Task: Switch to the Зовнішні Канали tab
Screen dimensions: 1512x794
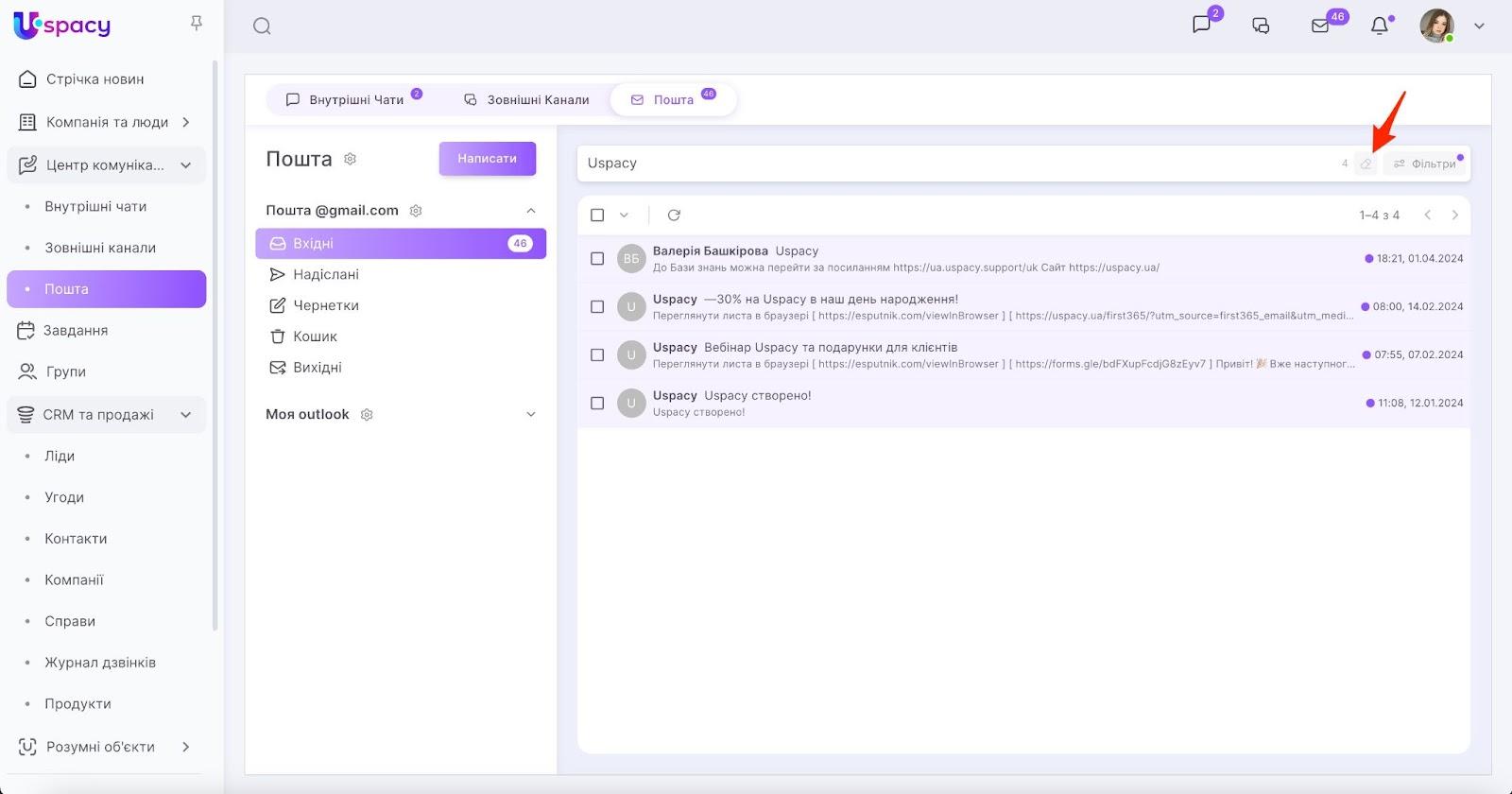Action: tap(526, 99)
